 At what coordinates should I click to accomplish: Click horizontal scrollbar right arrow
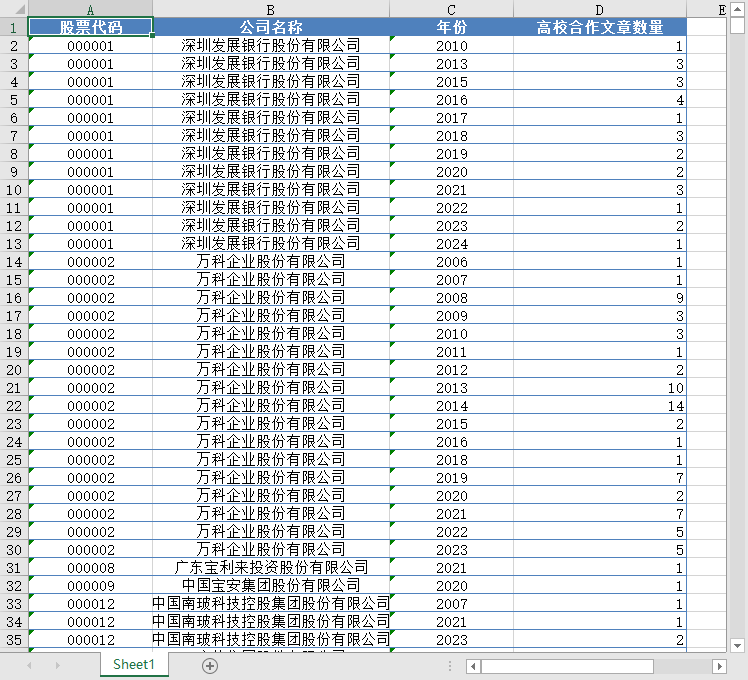pyautogui.click(x=719, y=666)
